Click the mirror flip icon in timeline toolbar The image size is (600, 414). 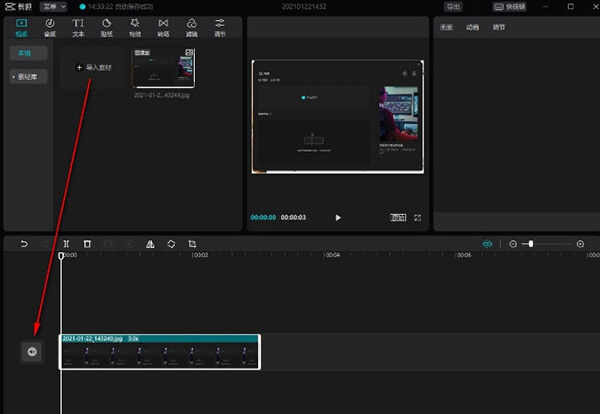point(149,244)
